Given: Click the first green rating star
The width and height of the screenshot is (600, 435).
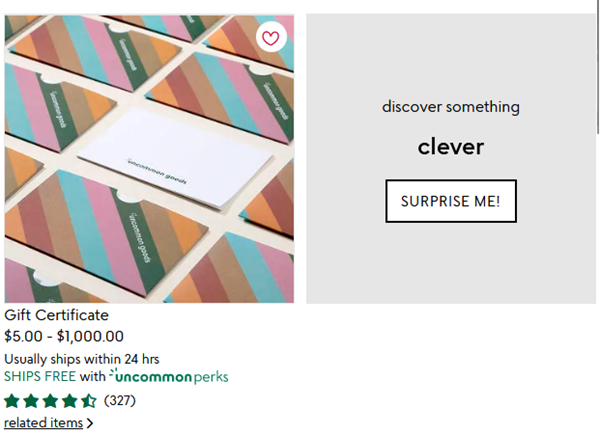Looking at the screenshot, I should tap(12, 401).
